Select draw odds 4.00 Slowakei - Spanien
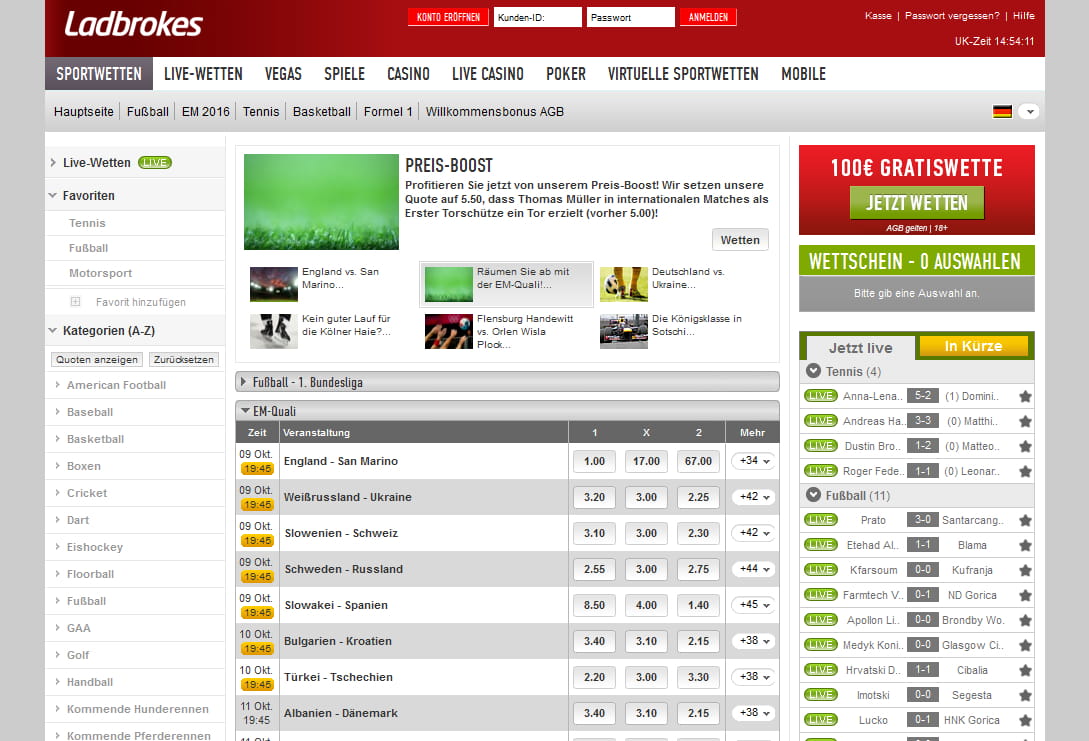1089x741 pixels. point(646,605)
